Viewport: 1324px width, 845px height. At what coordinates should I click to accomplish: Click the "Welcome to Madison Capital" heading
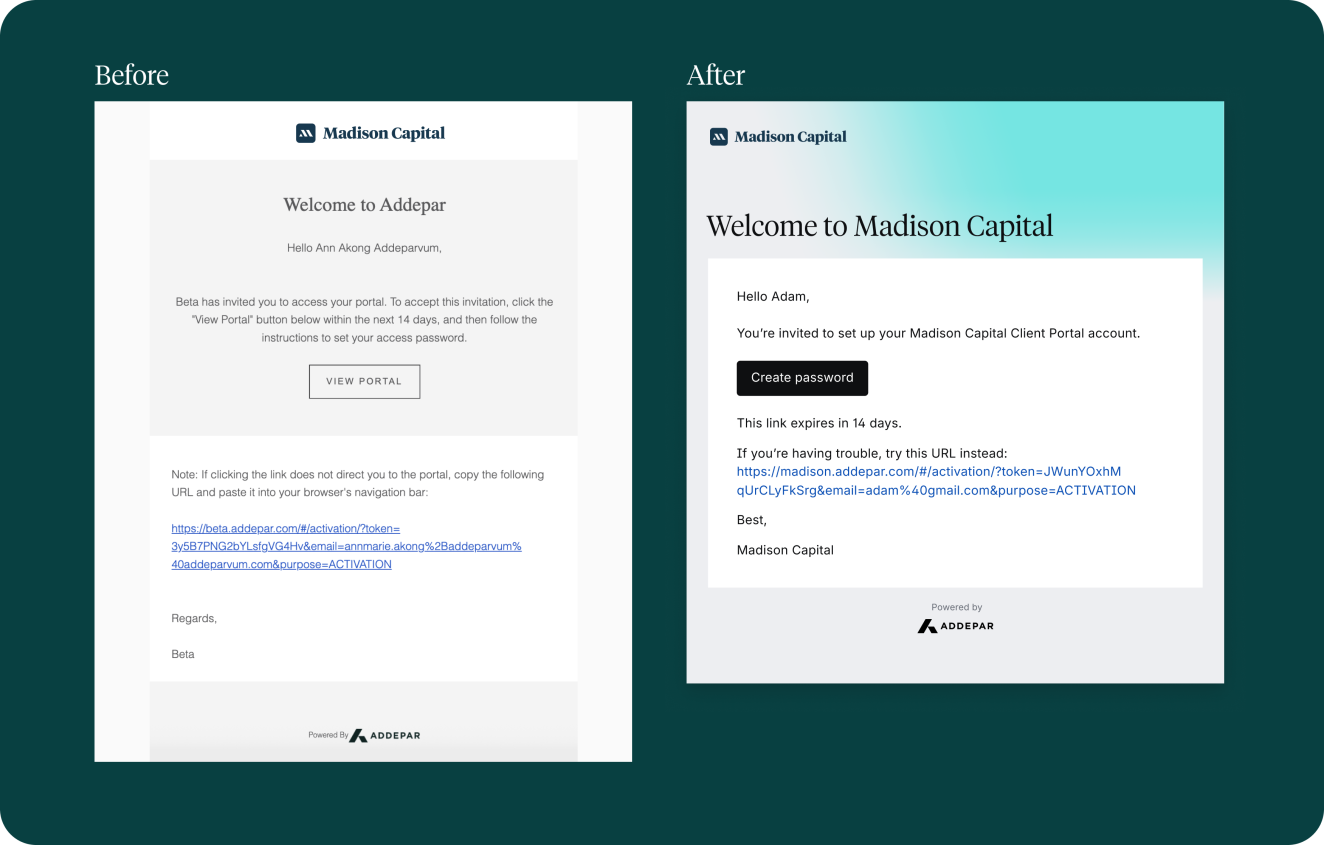[880, 226]
